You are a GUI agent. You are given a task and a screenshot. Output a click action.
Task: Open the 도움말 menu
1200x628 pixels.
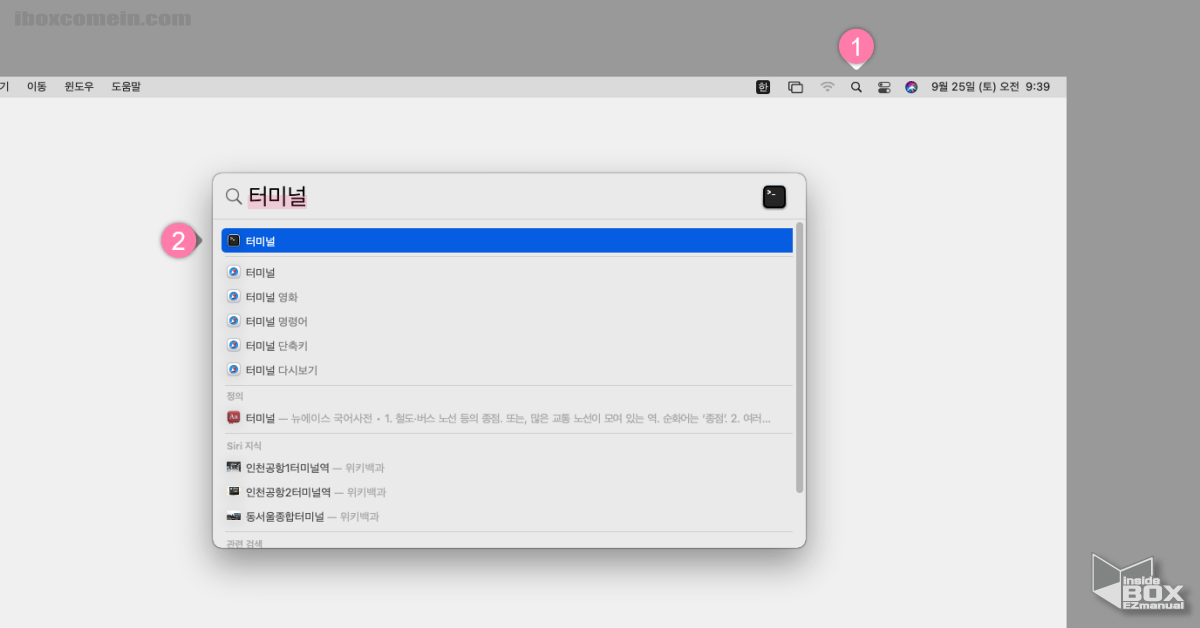tap(126, 87)
